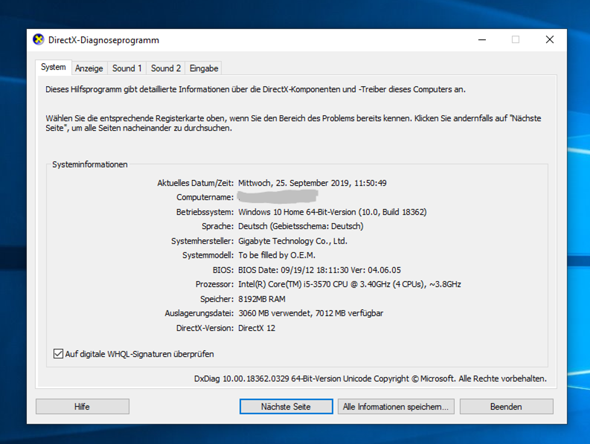This screenshot has height=444, width=590.
Task: Click the To be filled by O.E.M. value
Action: point(277,255)
